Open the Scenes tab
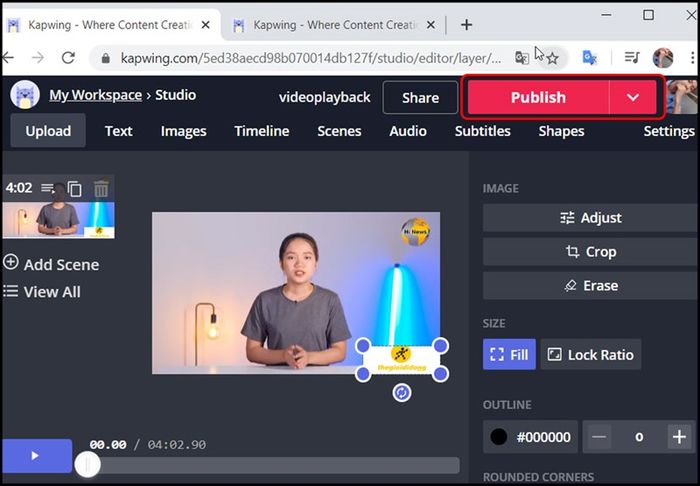Screen dimensions: 700x486 point(339,131)
